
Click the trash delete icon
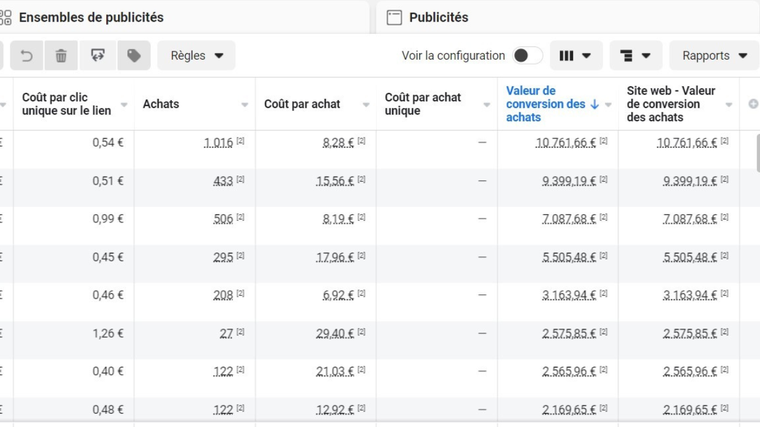point(61,56)
